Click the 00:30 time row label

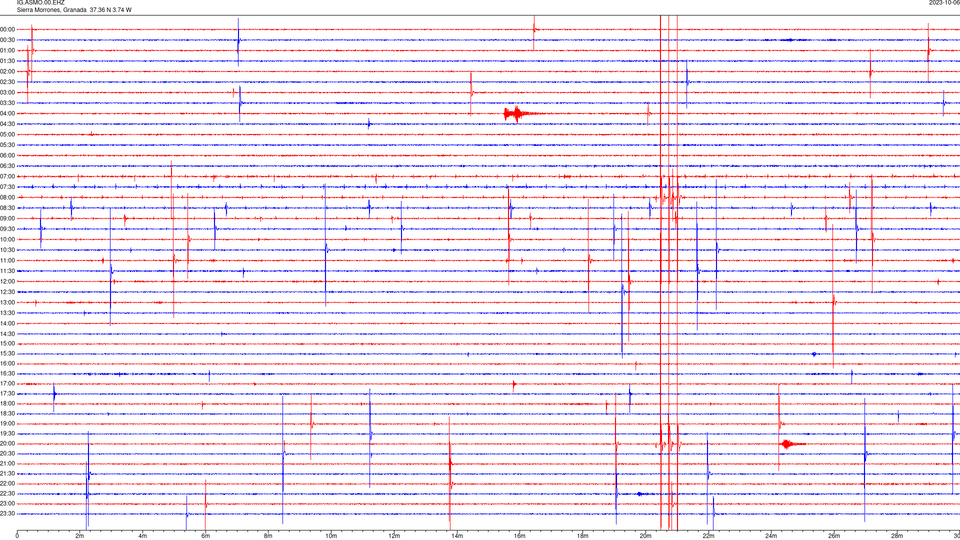tap(7, 40)
